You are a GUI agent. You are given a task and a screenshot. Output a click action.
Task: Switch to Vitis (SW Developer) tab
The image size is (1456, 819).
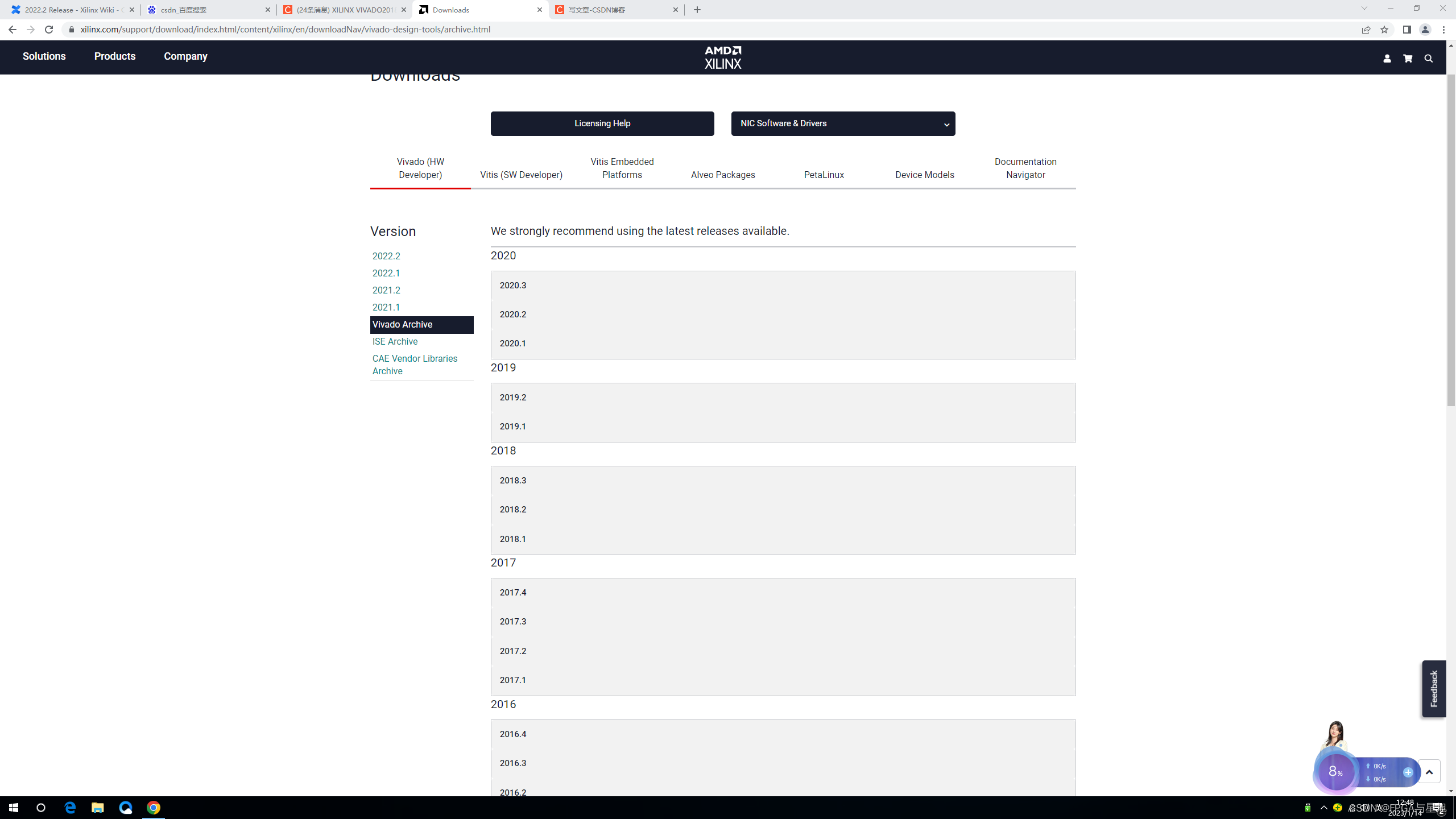[x=521, y=175]
